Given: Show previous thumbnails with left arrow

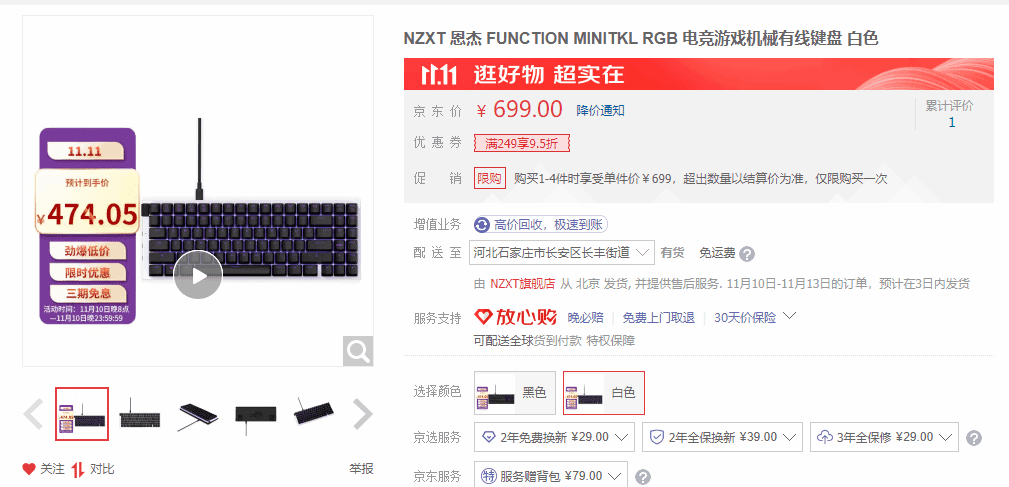Looking at the screenshot, I should [x=33, y=414].
